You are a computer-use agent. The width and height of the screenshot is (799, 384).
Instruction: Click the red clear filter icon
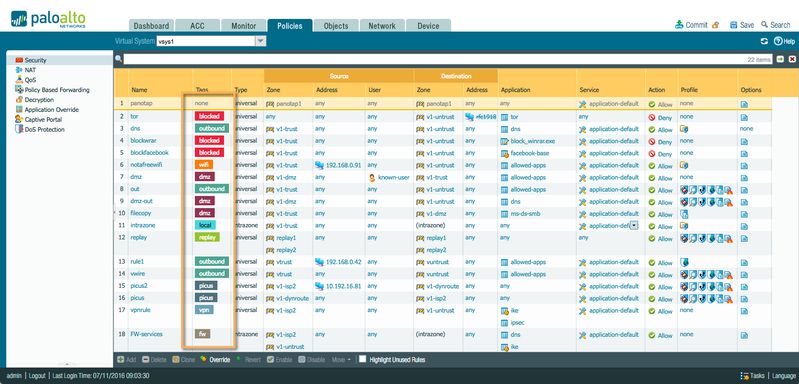(x=792, y=60)
